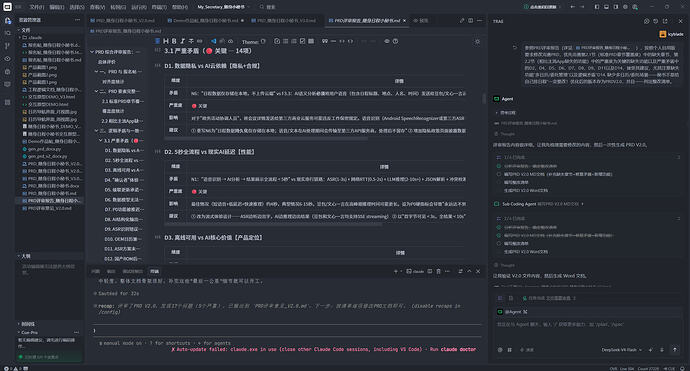Start a new chat in TRAE panel

pos(646,21)
